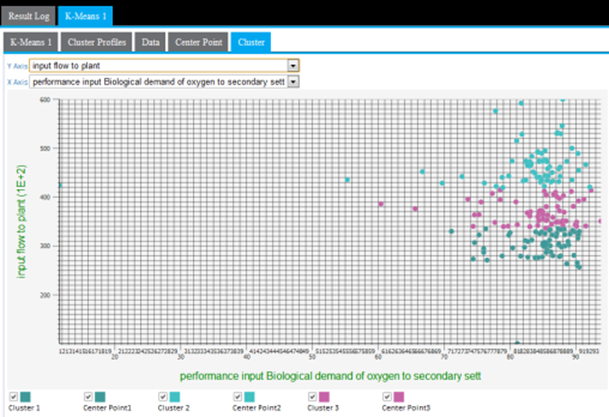Click the Center Point3 color swatch

click(x=399, y=397)
